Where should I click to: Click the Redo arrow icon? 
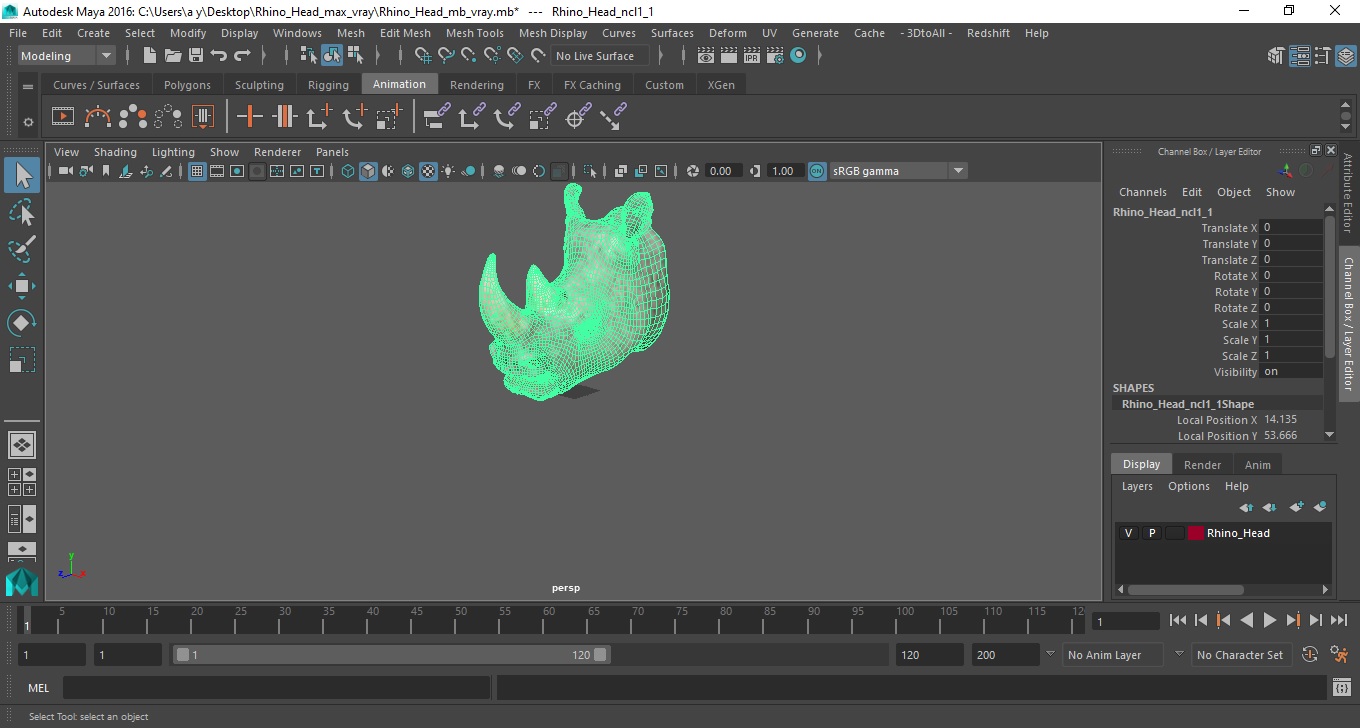(242, 56)
